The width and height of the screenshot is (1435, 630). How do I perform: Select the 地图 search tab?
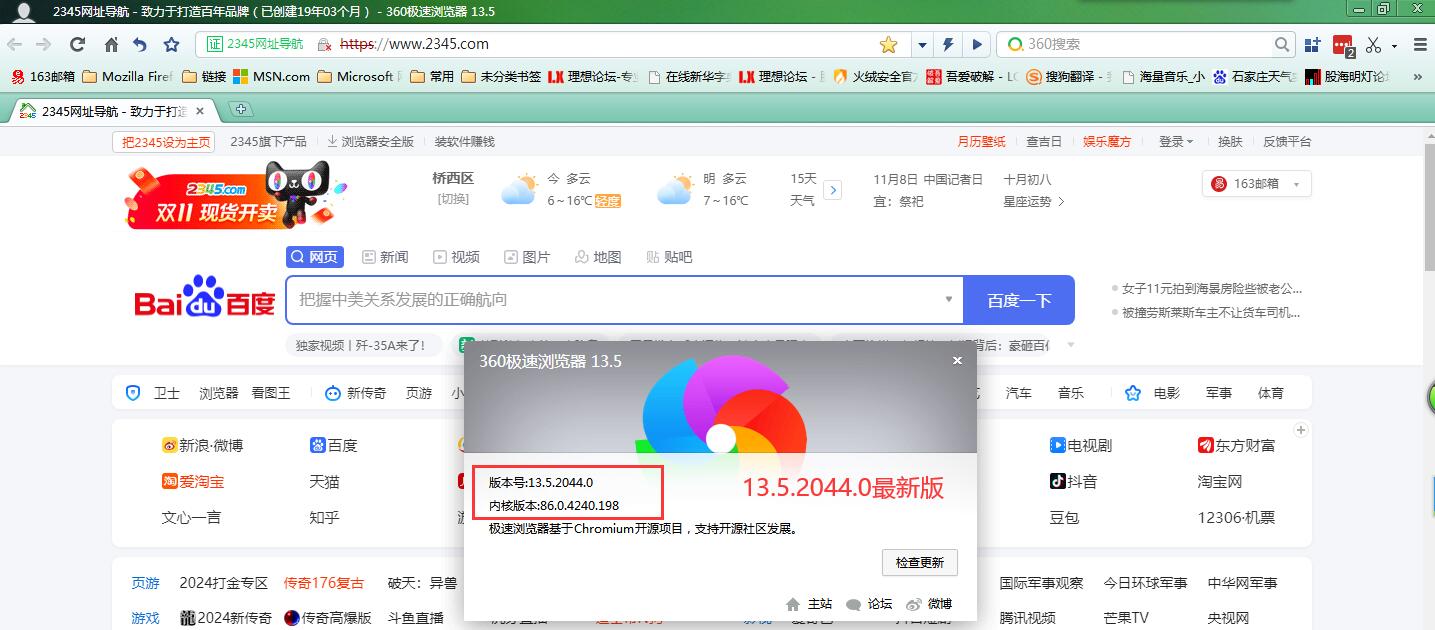click(598, 257)
